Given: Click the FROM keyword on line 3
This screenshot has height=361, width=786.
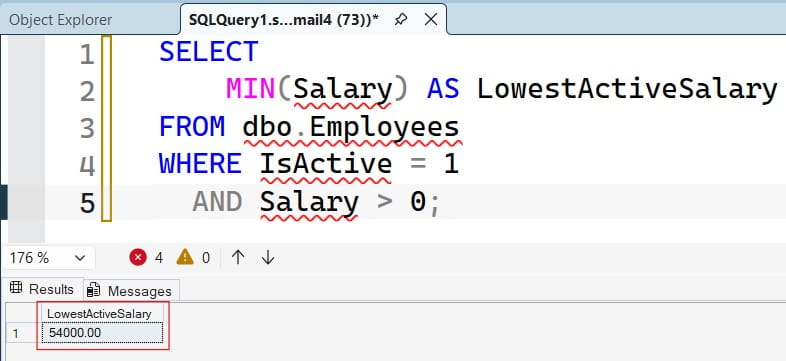Looking at the screenshot, I should coord(192,127).
